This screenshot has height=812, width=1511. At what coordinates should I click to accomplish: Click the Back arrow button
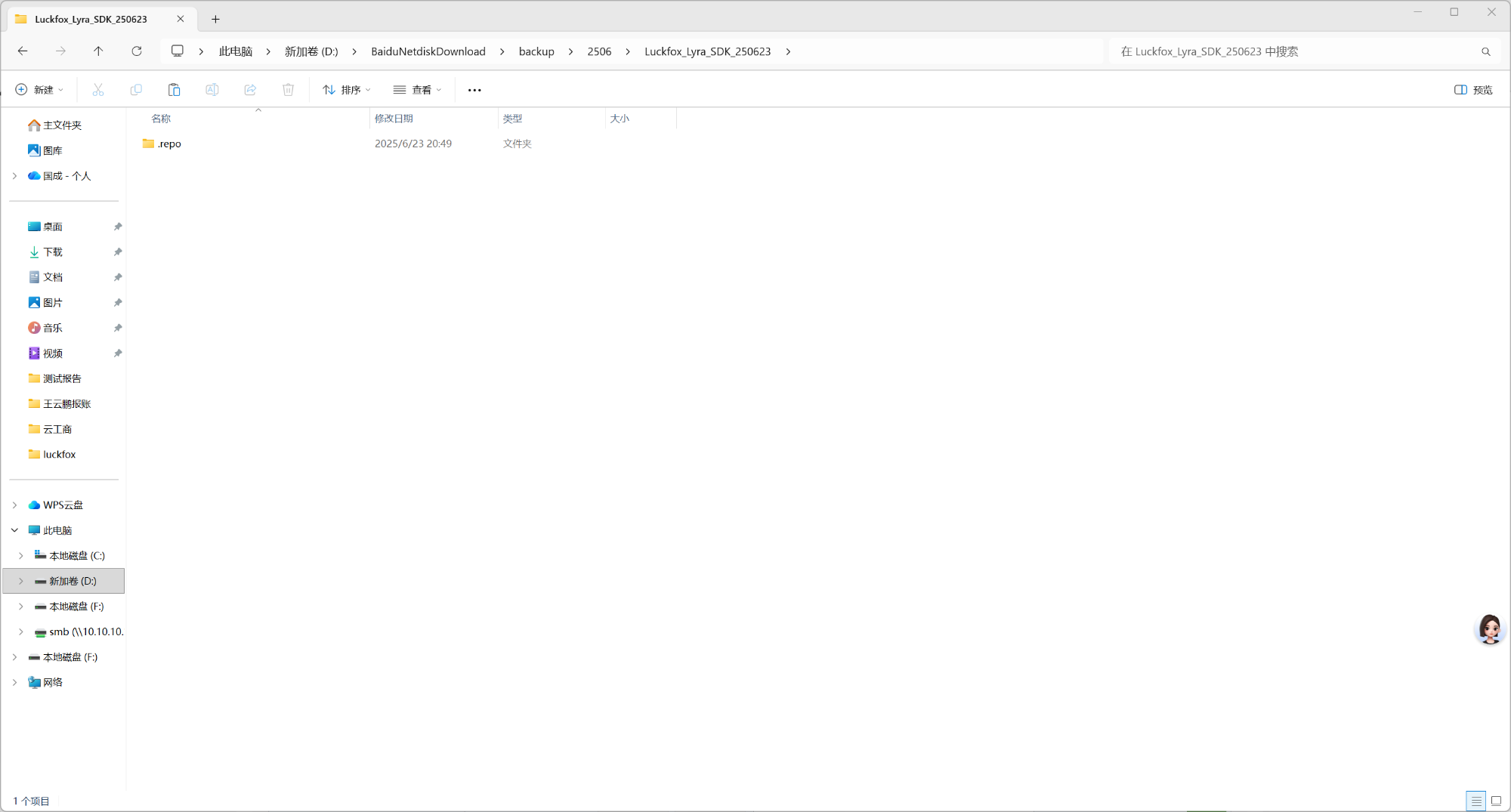[x=23, y=51]
